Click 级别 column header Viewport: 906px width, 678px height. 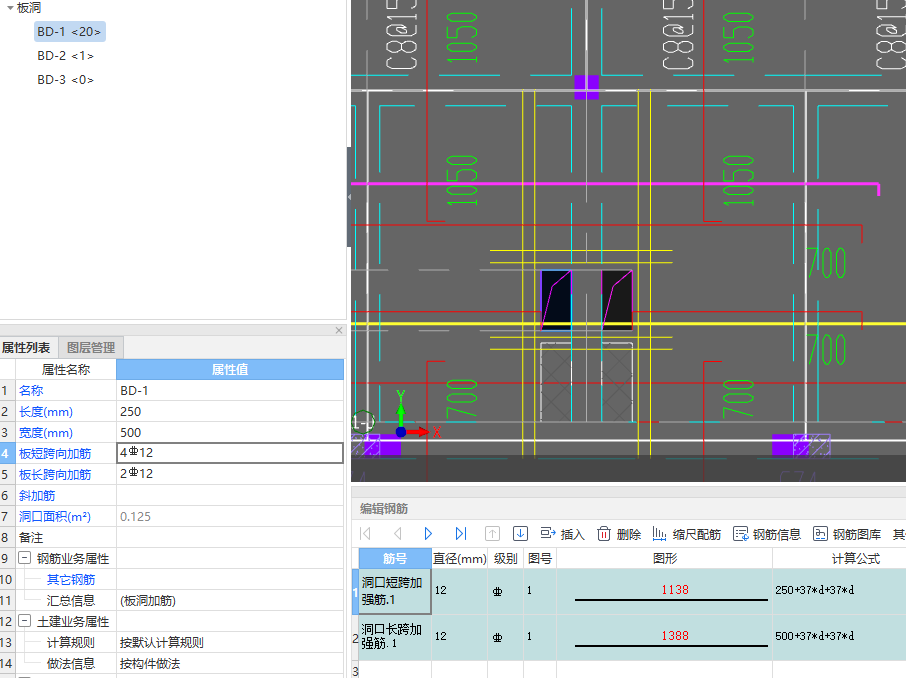pos(506,558)
